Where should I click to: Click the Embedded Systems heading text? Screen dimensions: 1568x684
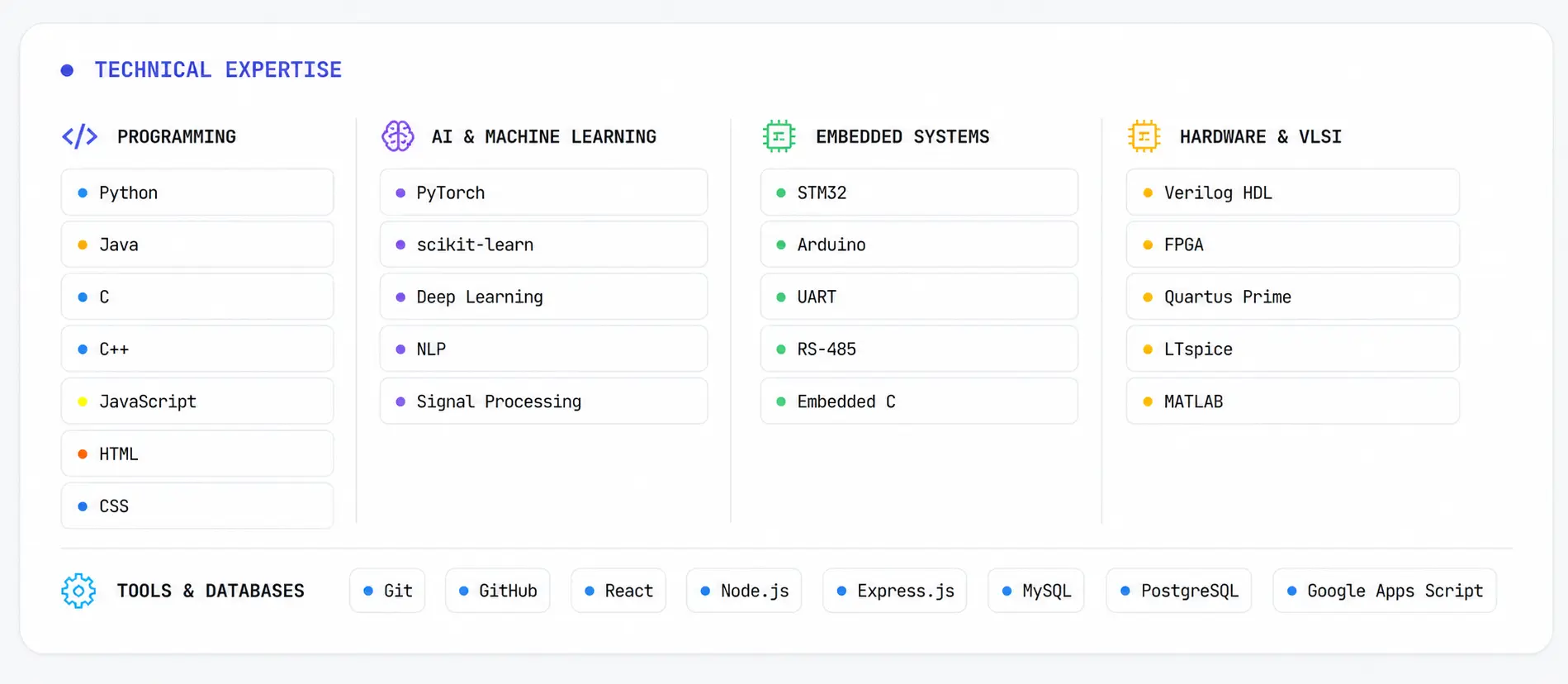902,136
